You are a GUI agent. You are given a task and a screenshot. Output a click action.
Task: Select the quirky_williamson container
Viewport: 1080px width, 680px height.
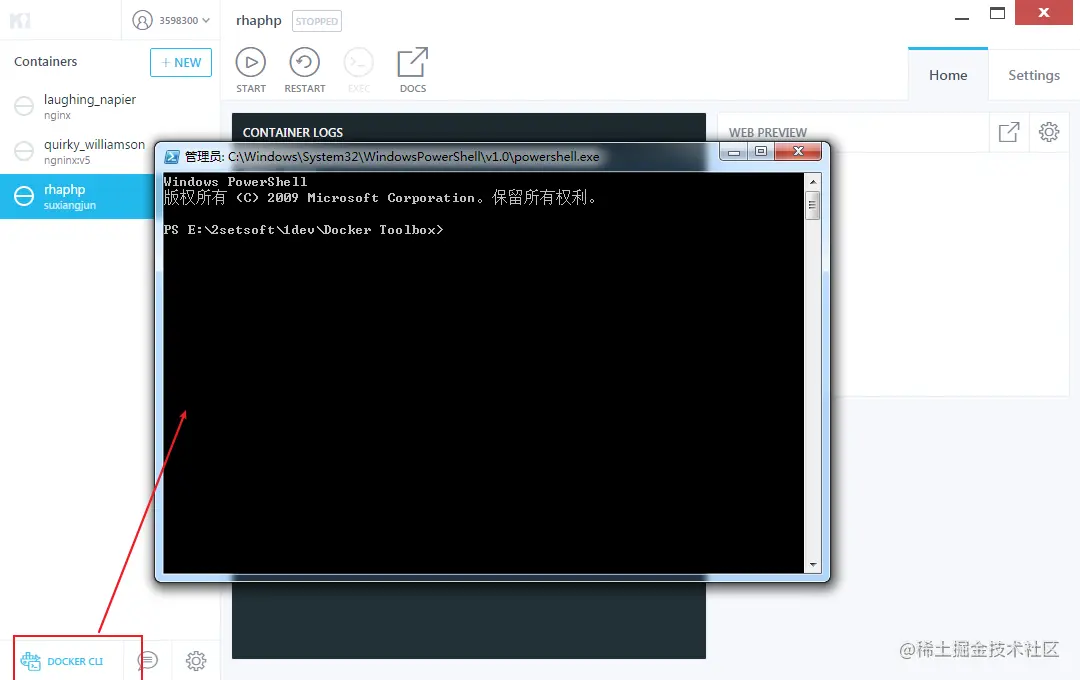76,152
